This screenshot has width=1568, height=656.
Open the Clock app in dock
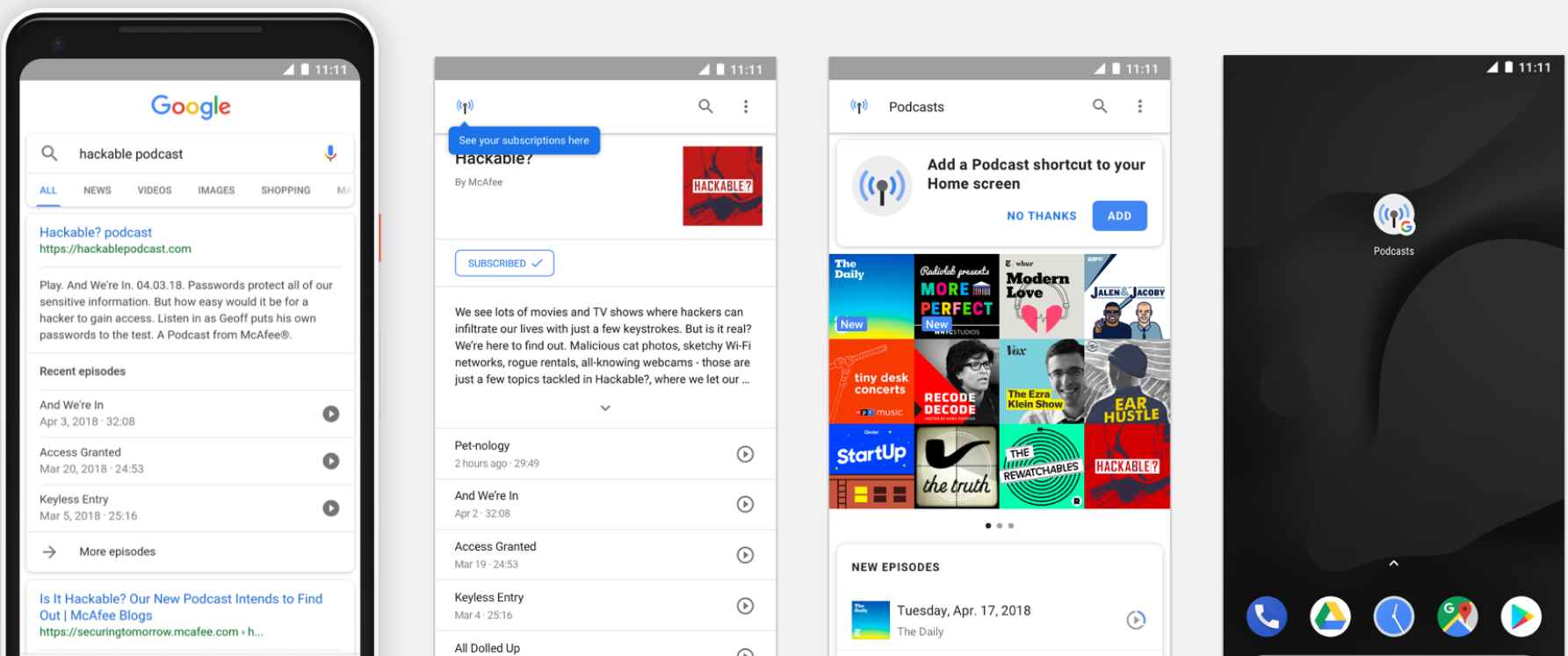tap(1394, 616)
